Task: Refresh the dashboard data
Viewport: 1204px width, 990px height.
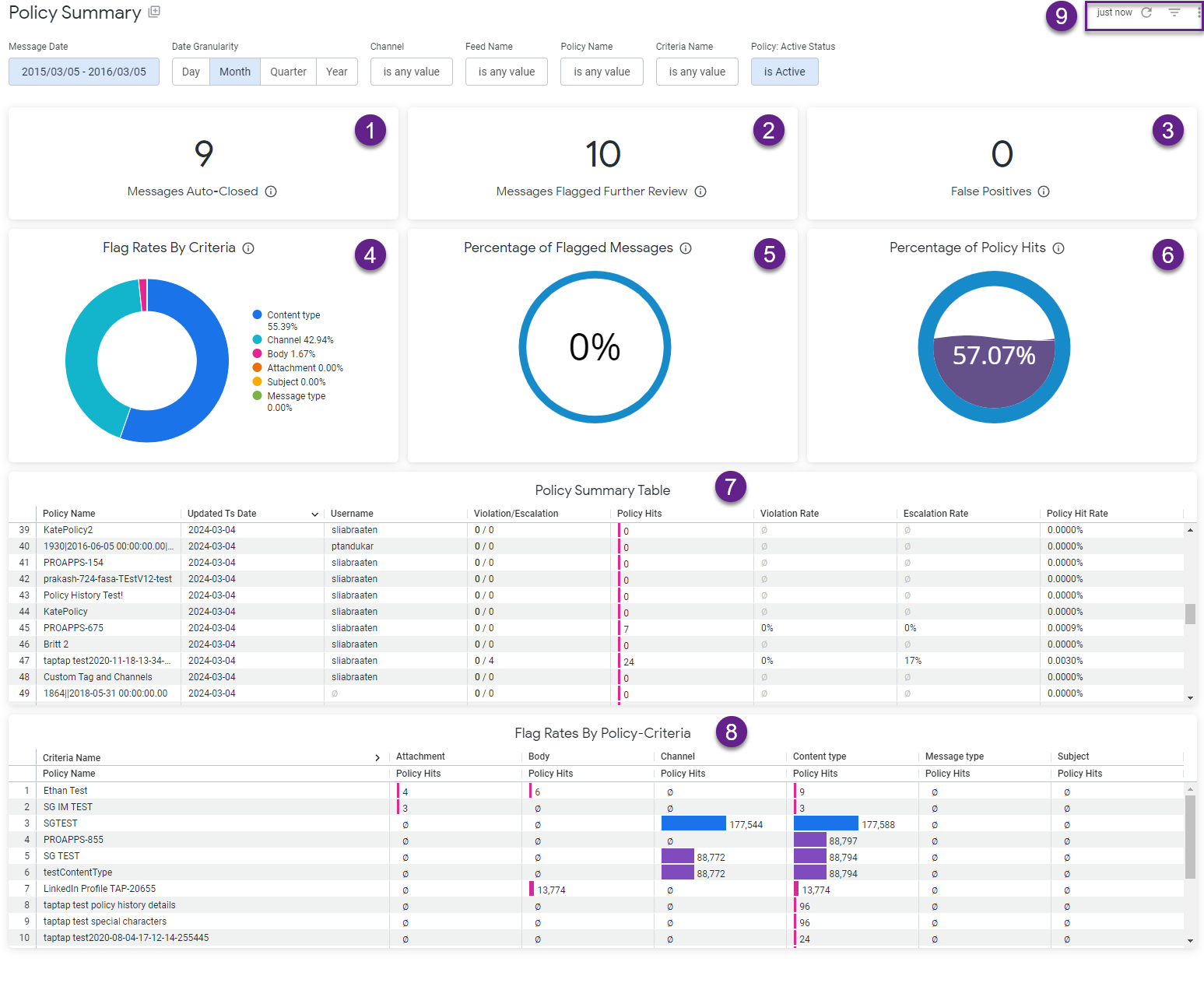Action: [1146, 12]
